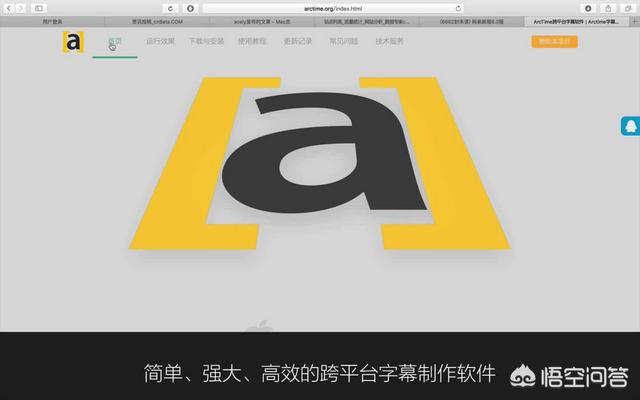Image resolution: width=640 pixels, height=400 pixels.
Task: Click the large yellow-bracket Arctime logo banner
Action: coord(320,163)
